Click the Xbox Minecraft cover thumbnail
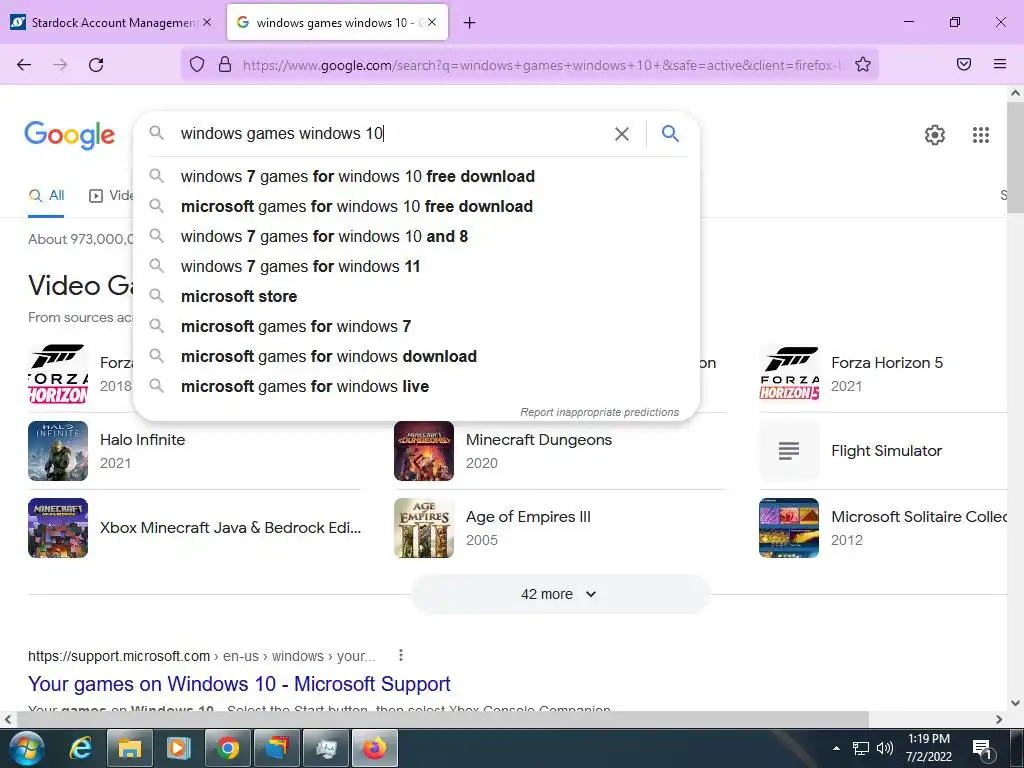 coord(58,528)
